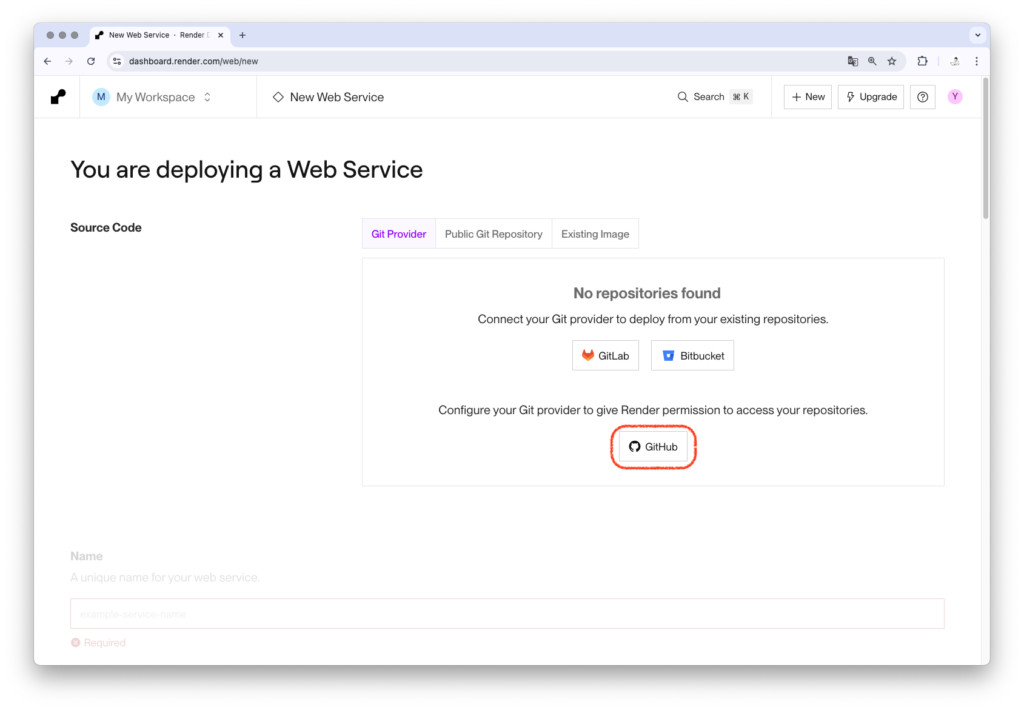Click the translate page icon

click(x=852, y=61)
